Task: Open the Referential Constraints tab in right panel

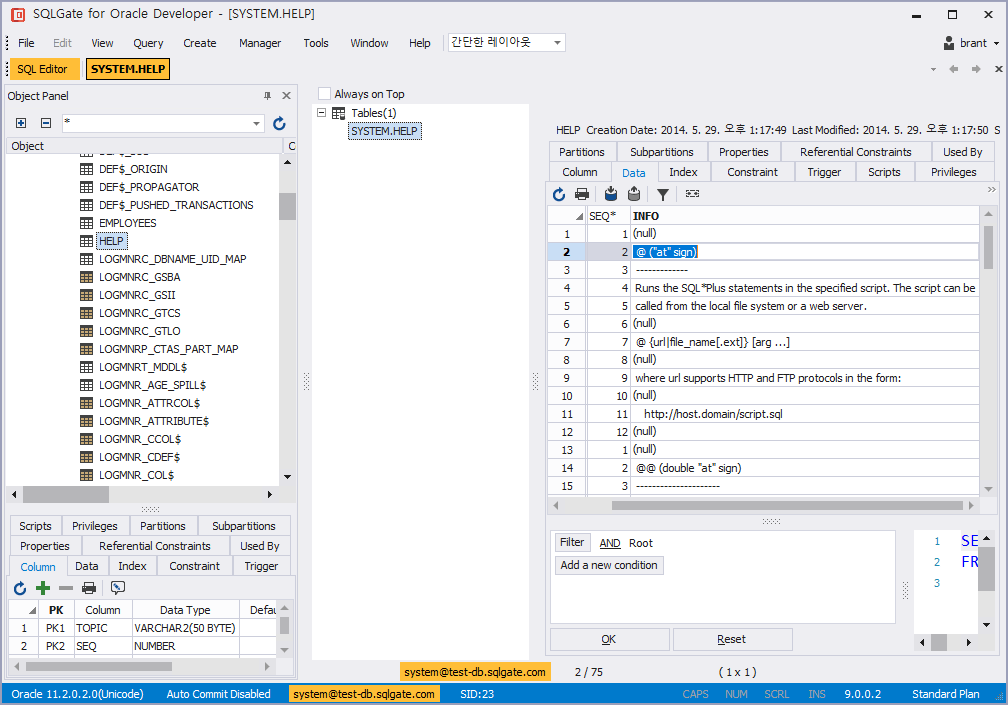Action: [x=856, y=152]
